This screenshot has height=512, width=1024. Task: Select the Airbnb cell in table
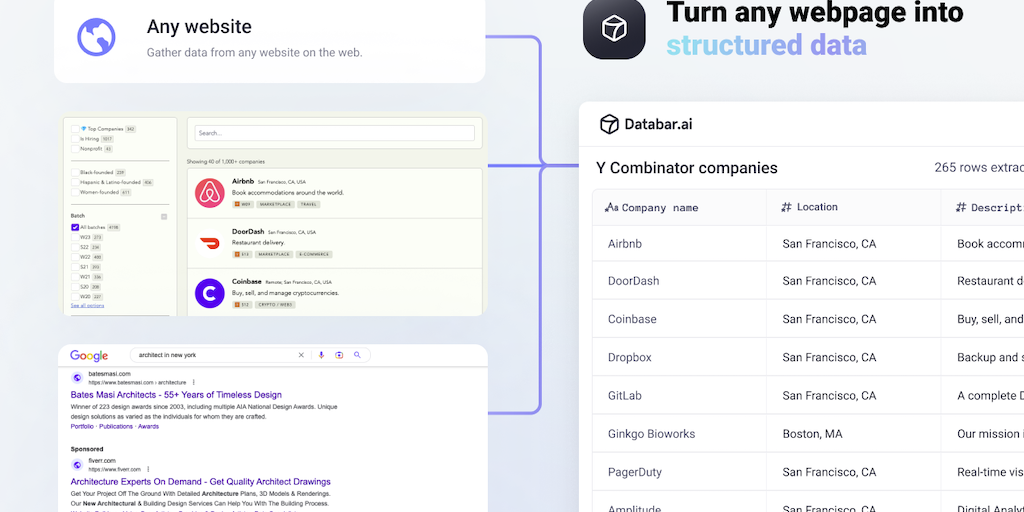pos(679,244)
